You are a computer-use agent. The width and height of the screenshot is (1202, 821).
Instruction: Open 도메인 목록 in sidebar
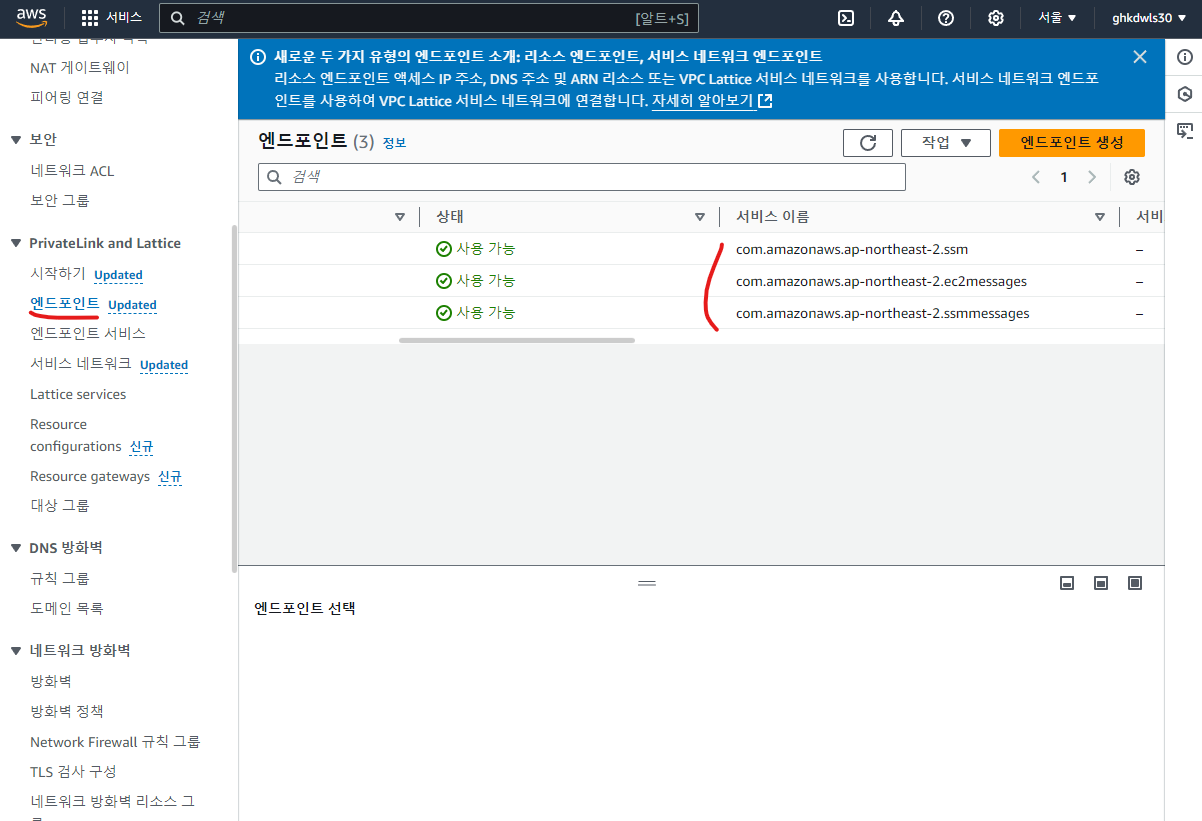pos(67,608)
